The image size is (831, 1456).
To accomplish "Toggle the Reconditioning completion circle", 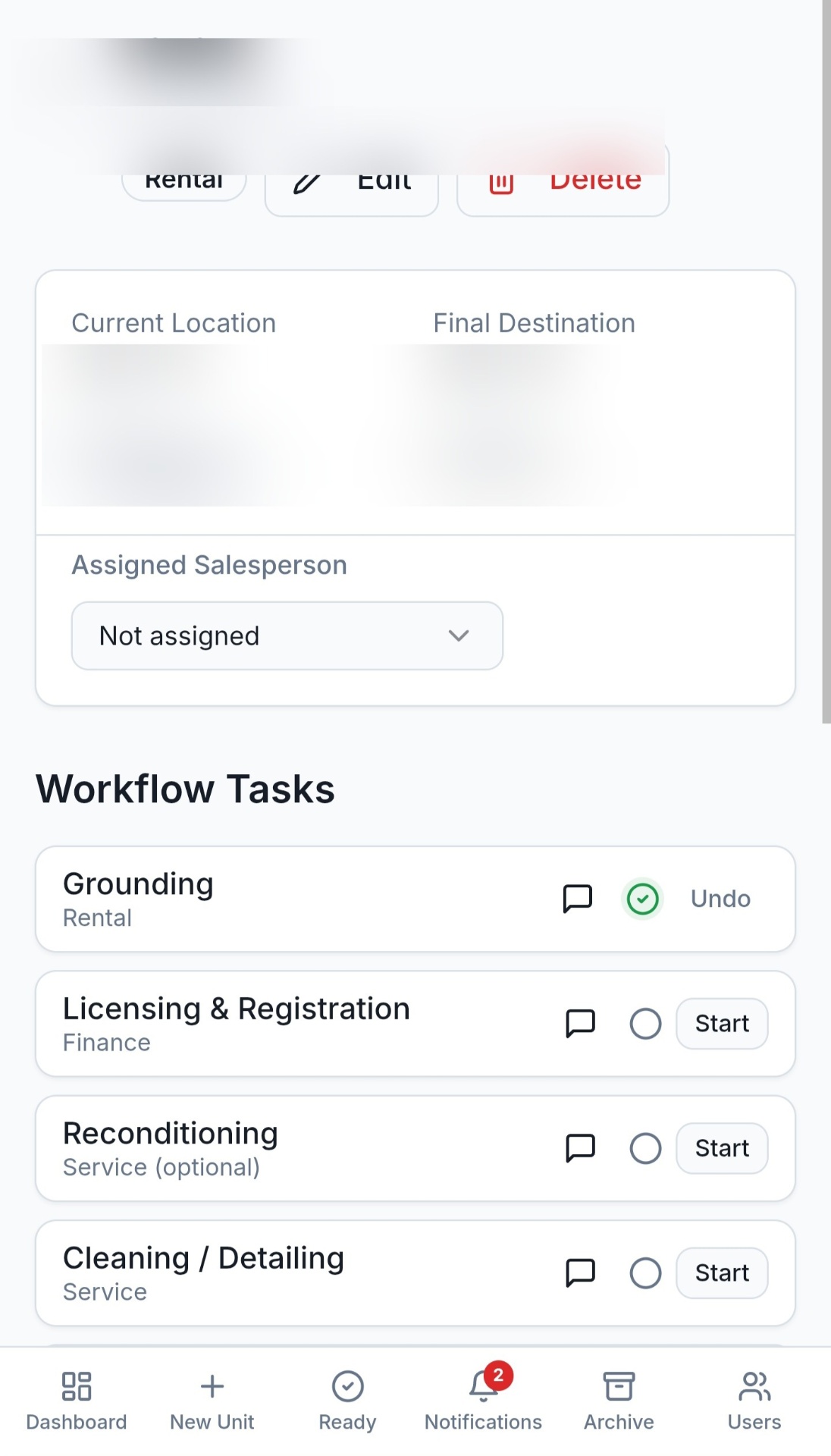I will coord(645,1148).
